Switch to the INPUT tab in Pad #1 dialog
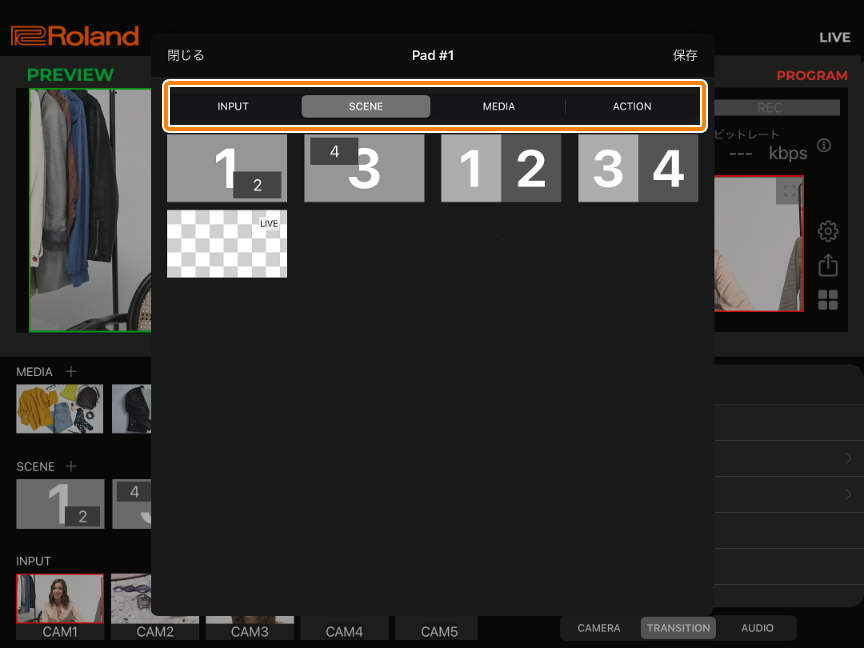The image size is (866, 650). [x=233, y=106]
